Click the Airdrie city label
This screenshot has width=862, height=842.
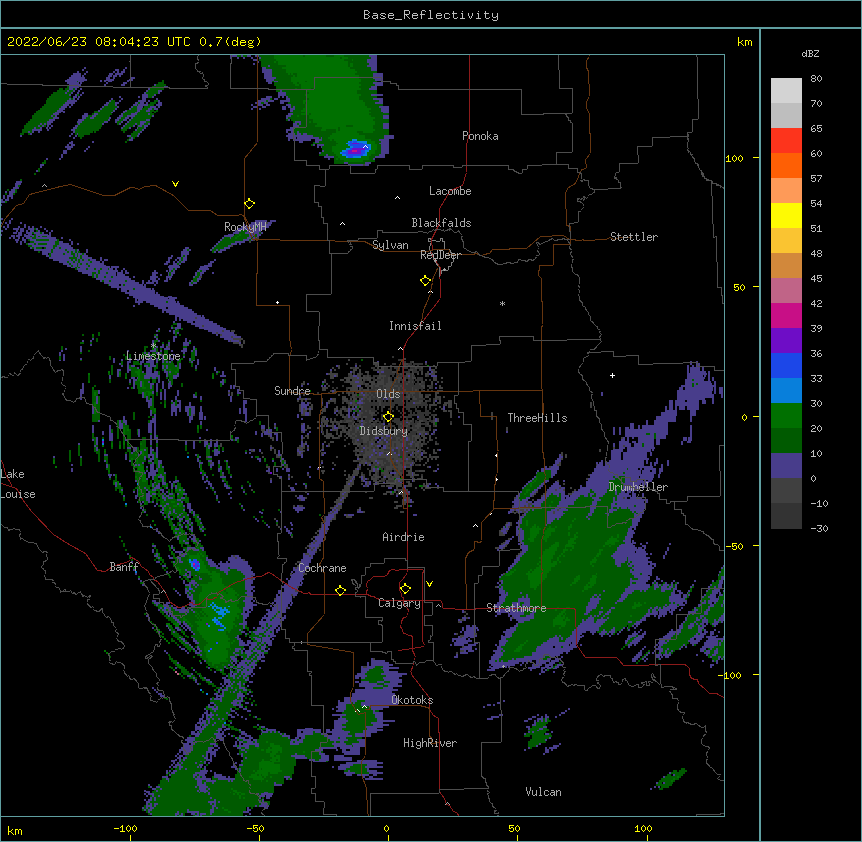403,537
